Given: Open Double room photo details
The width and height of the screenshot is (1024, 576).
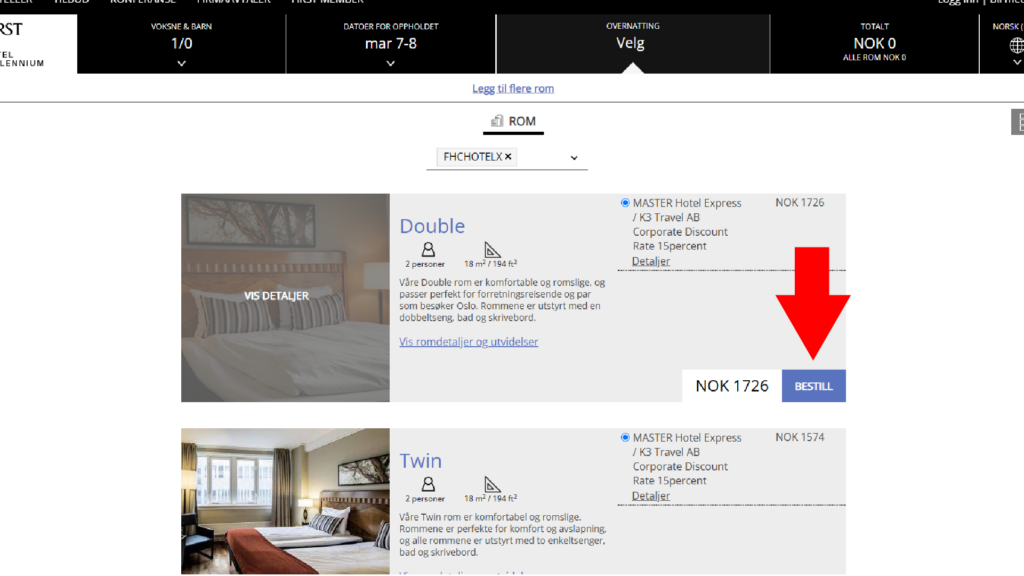Looking at the screenshot, I should coord(285,297).
